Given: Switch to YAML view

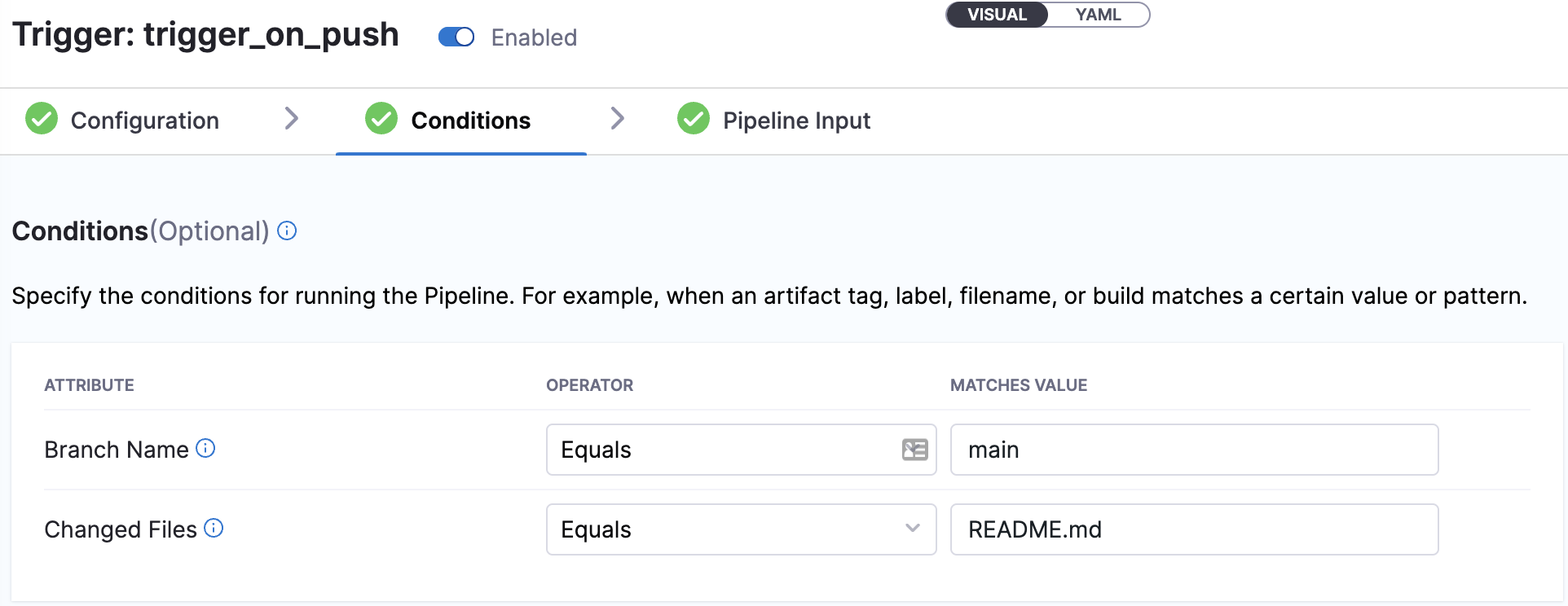Looking at the screenshot, I should point(1098,15).
